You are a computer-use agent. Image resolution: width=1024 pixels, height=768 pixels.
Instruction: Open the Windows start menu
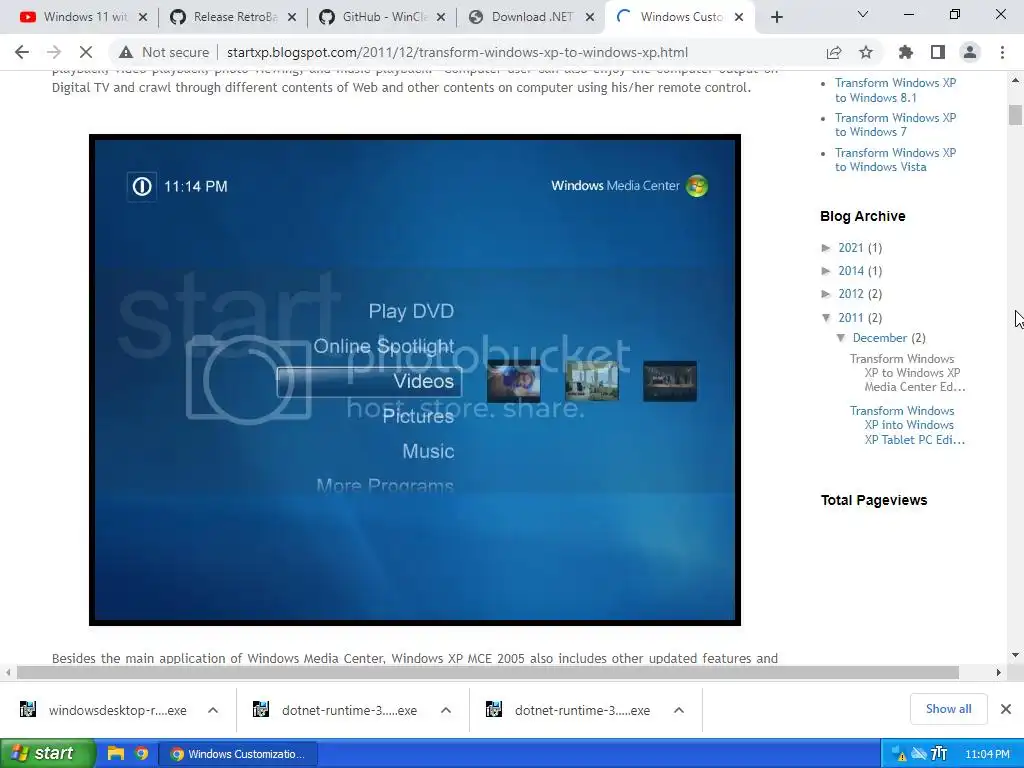(47, 754)
